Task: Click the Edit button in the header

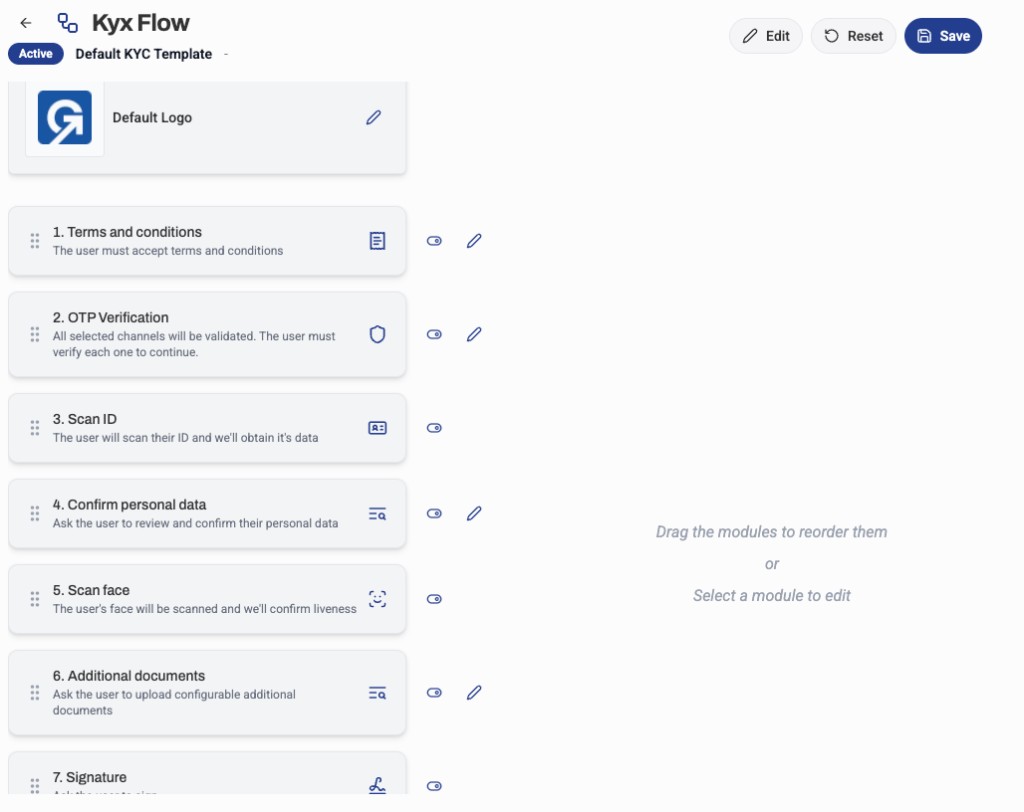Action: point(765,35)
